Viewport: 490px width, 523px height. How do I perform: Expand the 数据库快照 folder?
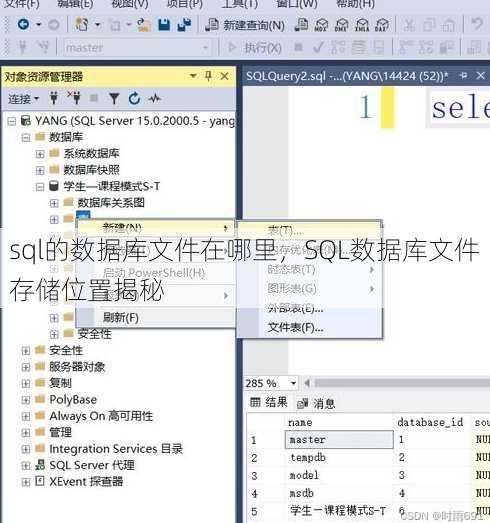tap(40, 170)
